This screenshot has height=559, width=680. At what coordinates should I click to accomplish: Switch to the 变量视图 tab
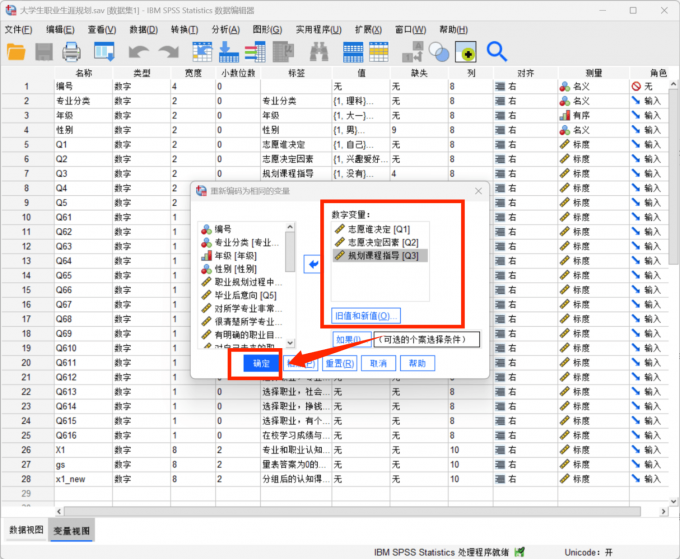(72, 530)
